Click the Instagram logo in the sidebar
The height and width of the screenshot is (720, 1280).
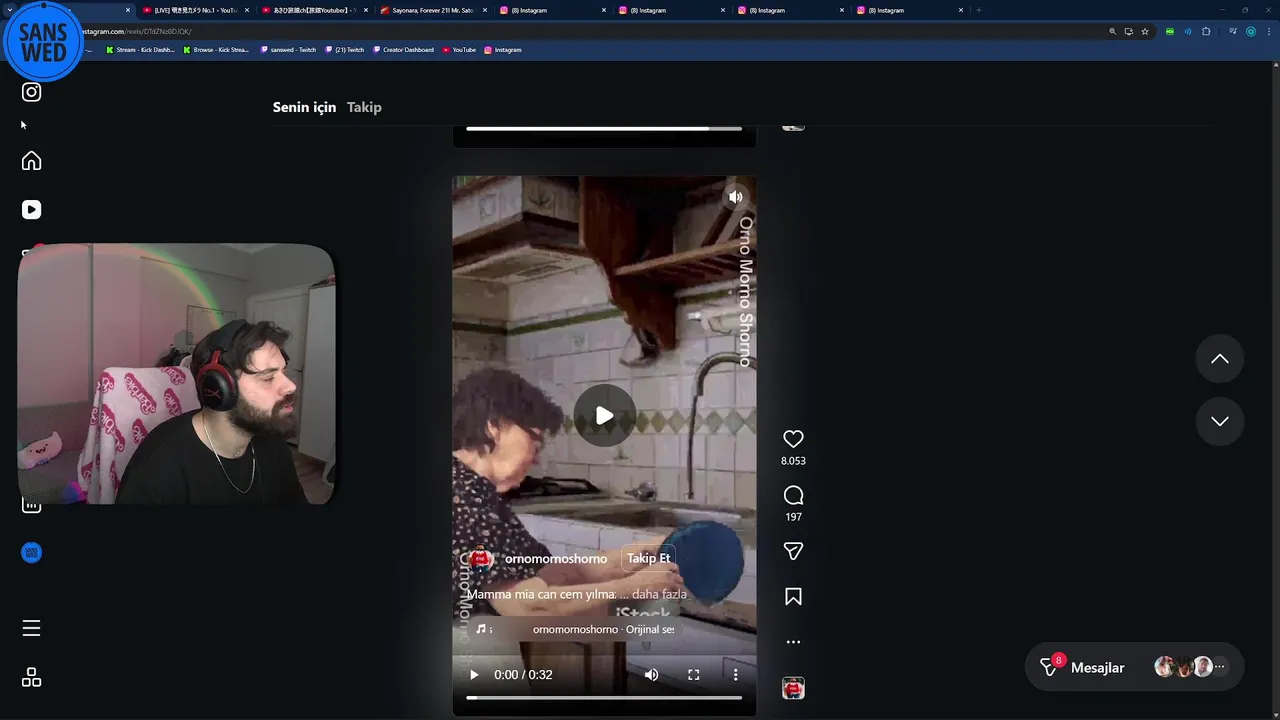pyautogui.click(x=31, y=92)
